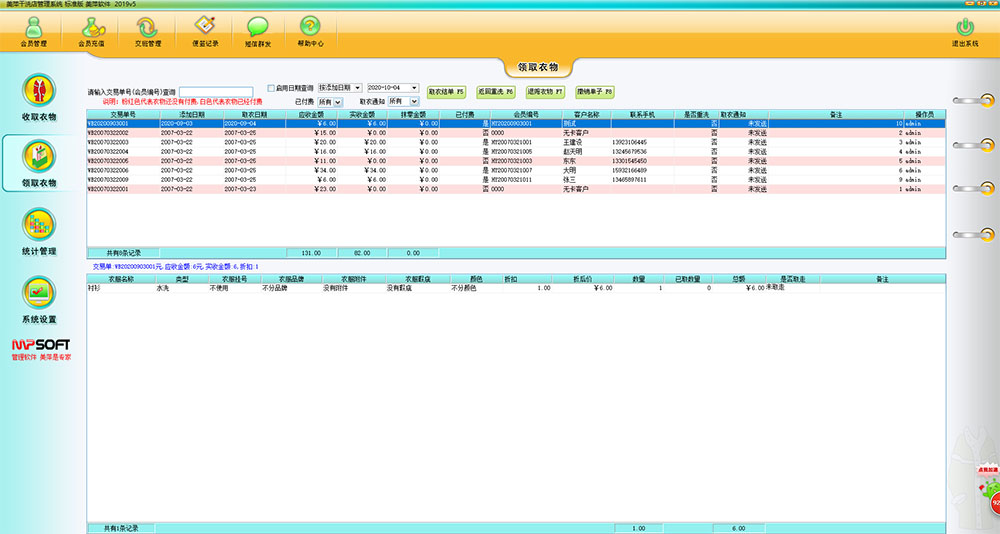
Task: Click the 撤销单子 F8 button
Action: 594,91
